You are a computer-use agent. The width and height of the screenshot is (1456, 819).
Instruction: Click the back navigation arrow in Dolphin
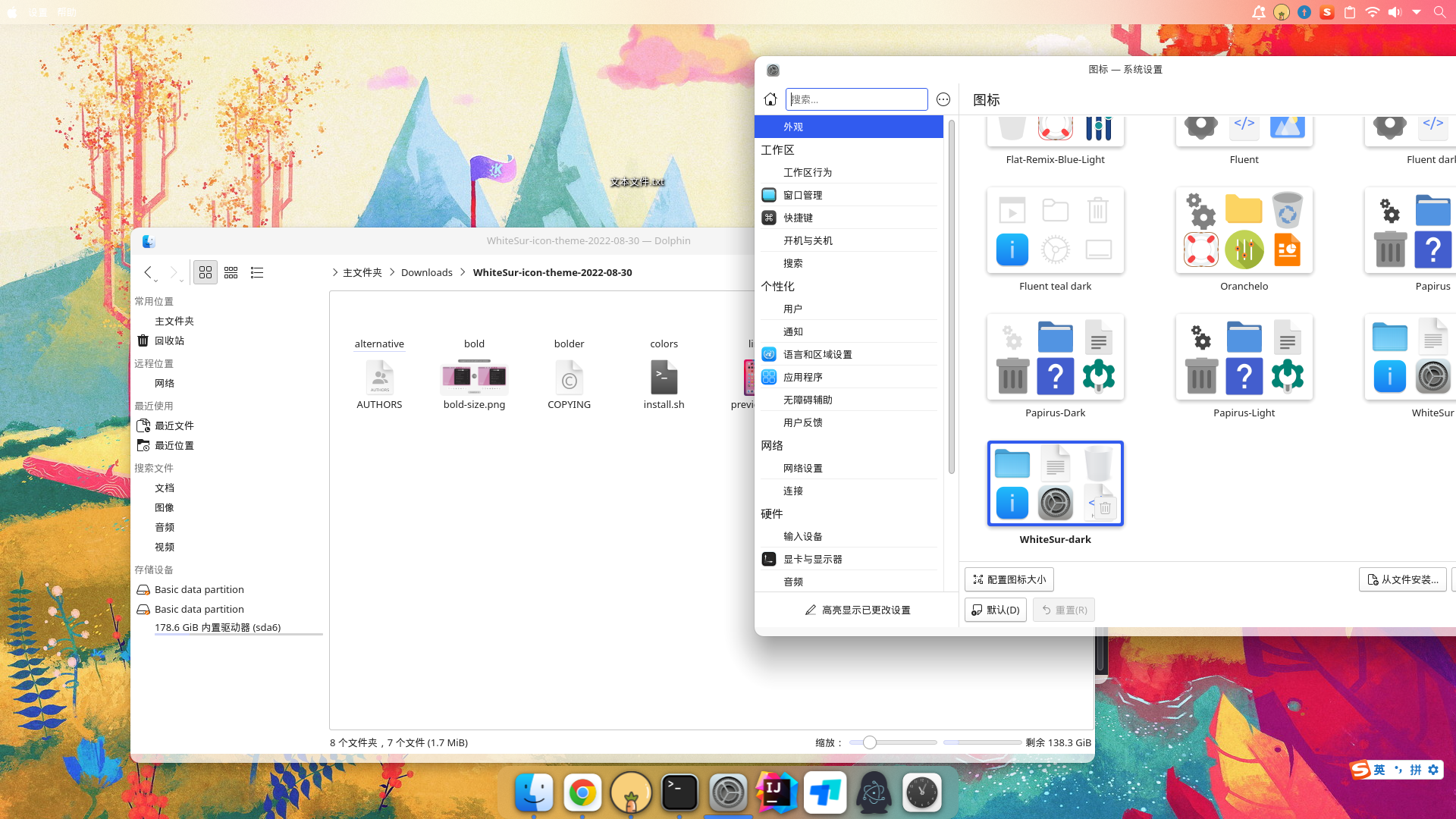click(149, 272)
